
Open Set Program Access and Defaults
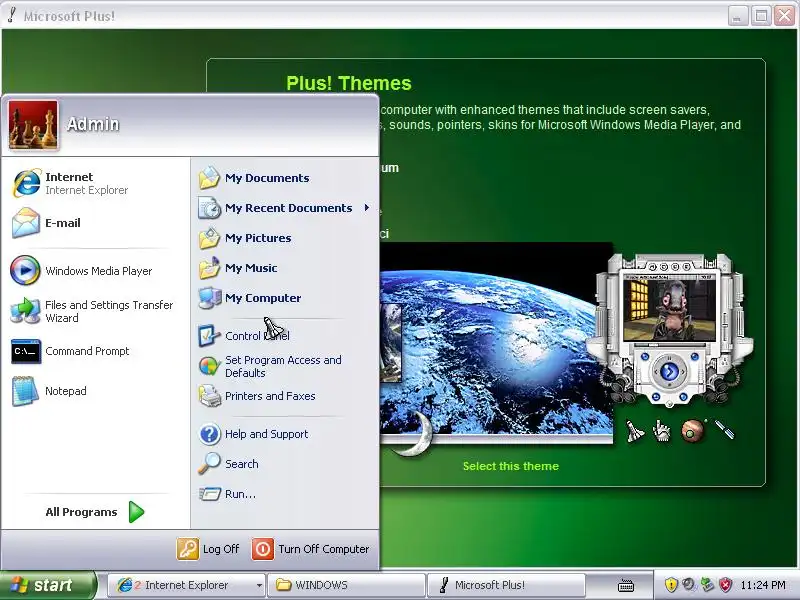tap(270, 366)
